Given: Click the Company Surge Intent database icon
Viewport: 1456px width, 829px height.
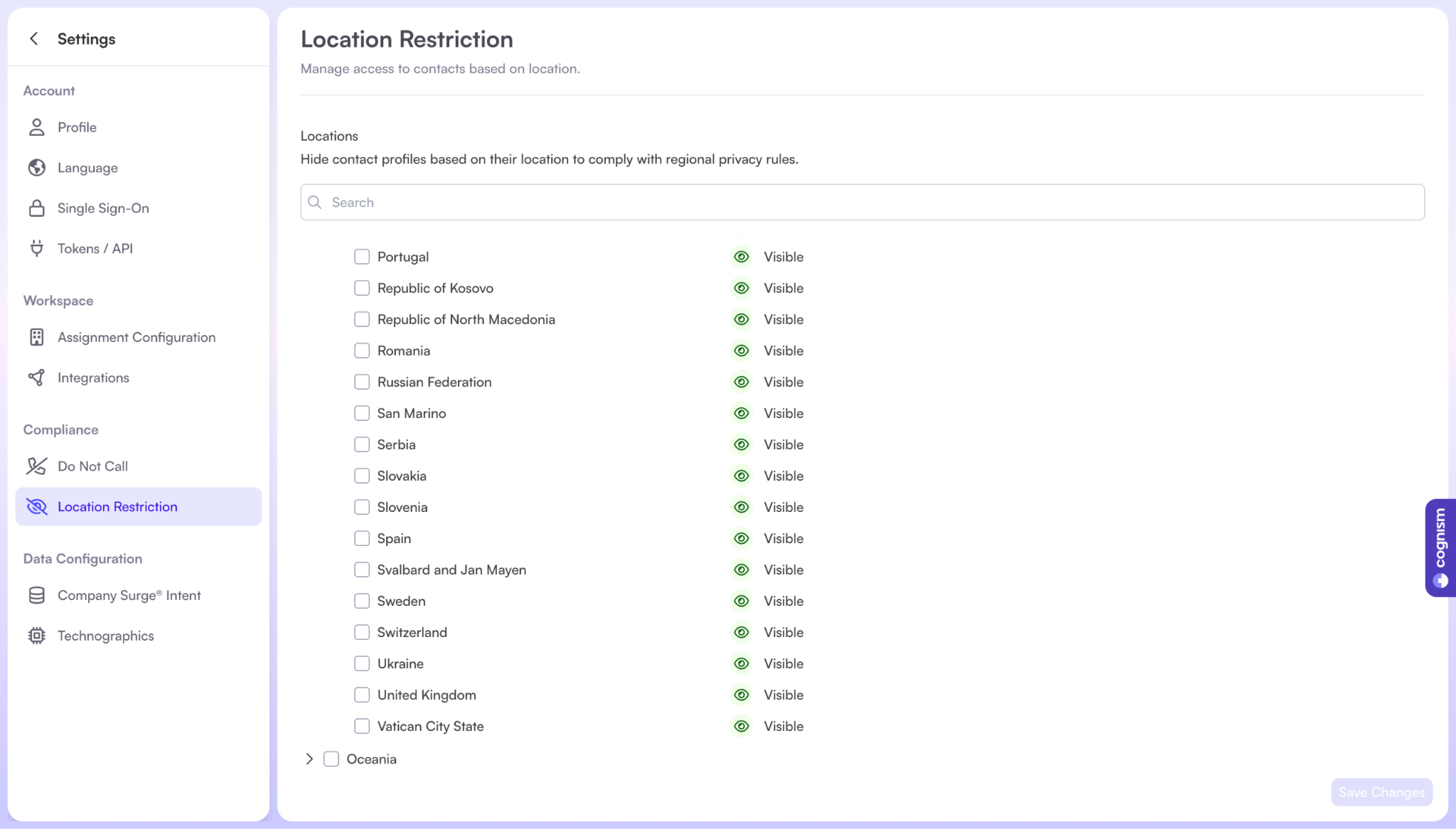Looking at the screenshot, I should tap(36, 595).
